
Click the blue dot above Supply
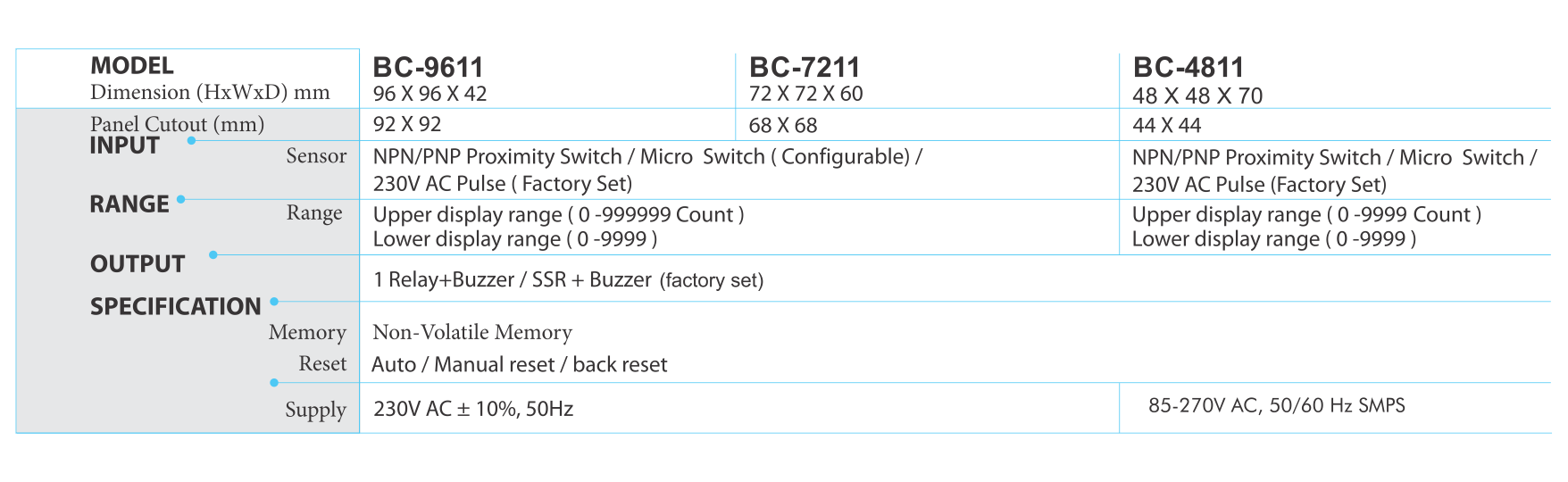pyautogui.click(x=274, y=383)
